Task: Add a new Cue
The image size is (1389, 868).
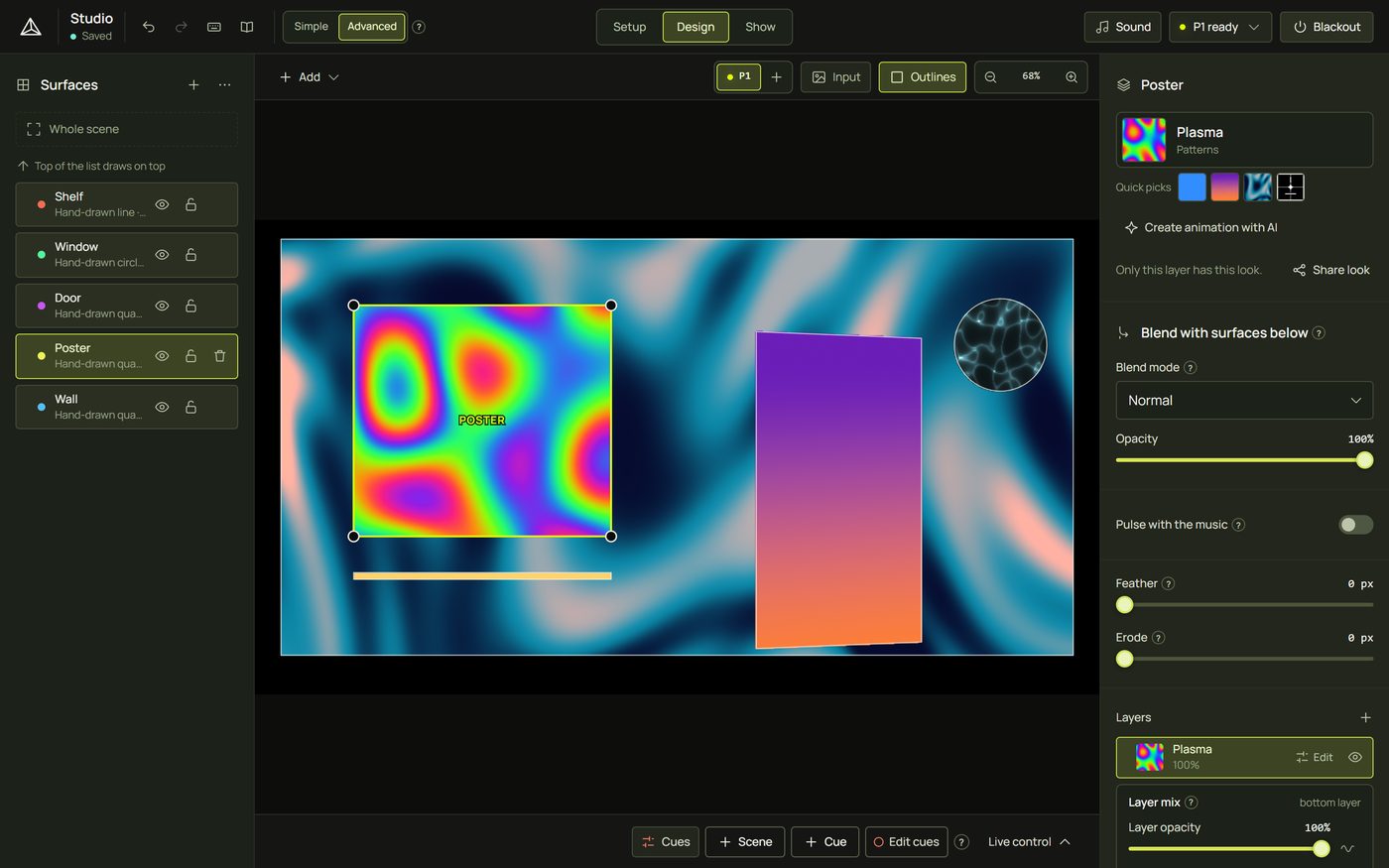Action: (x=825, y=842)
